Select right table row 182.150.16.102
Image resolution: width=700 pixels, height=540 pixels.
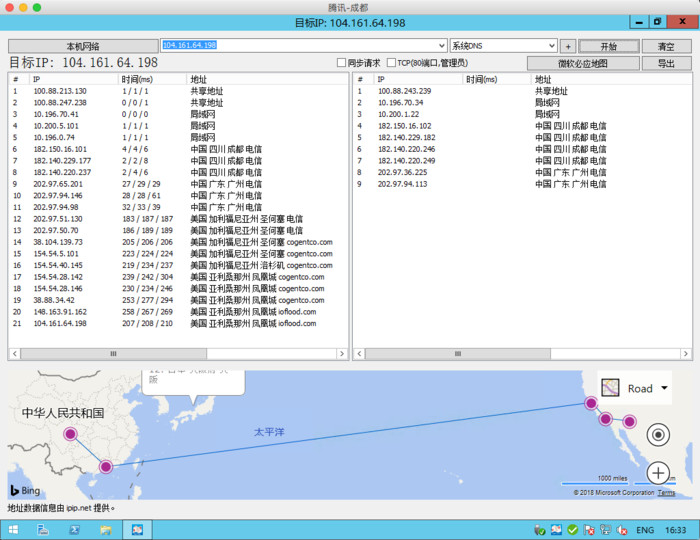pyautogui.click(x=522, y=126)
